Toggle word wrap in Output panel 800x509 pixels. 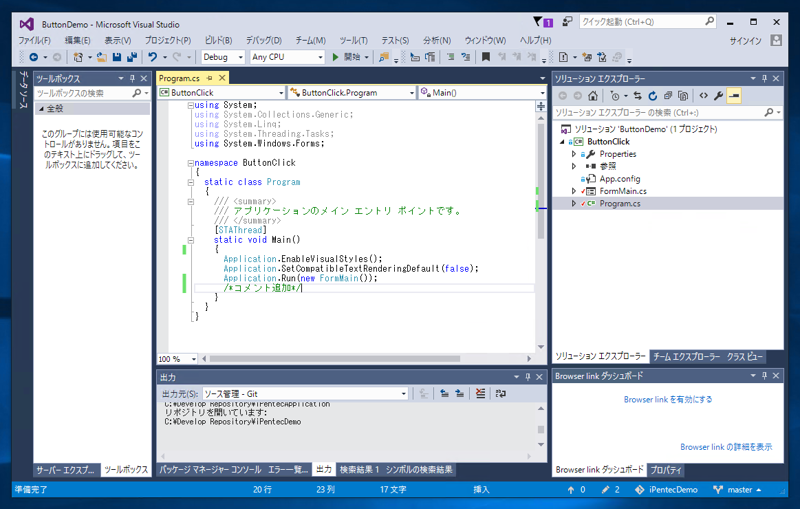pyautogui.click(x=501, y=393)
